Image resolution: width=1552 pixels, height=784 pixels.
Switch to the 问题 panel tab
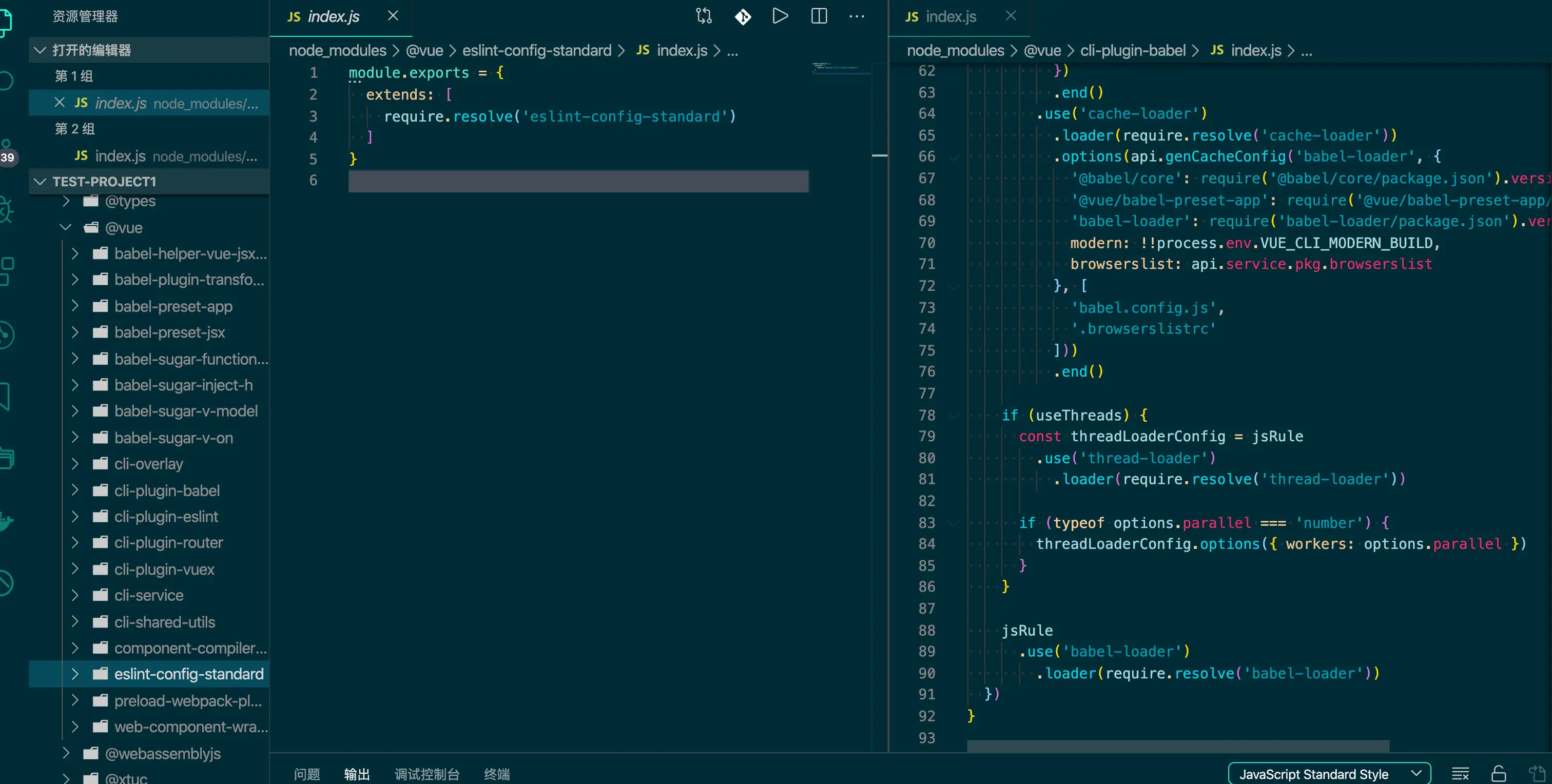[x=307, y=774]
